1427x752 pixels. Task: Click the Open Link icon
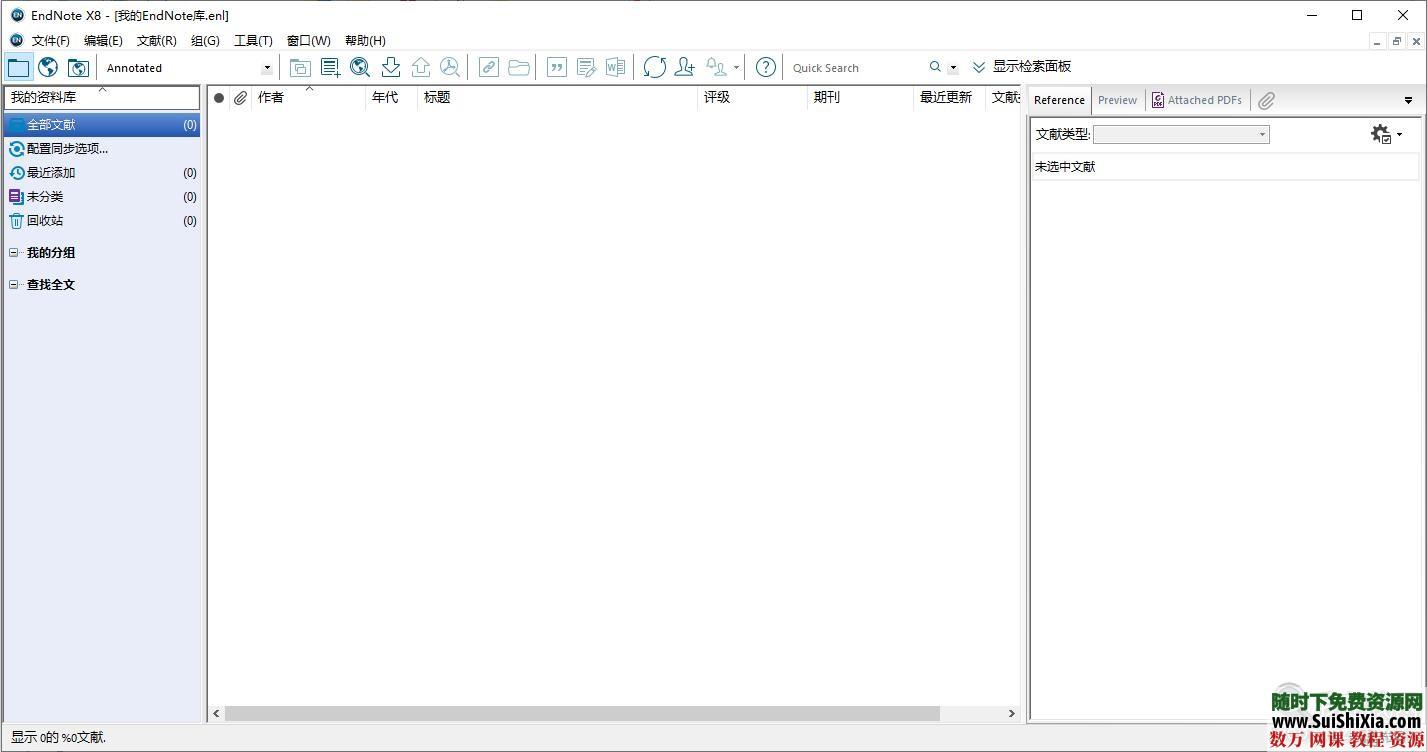coord(488,67)
